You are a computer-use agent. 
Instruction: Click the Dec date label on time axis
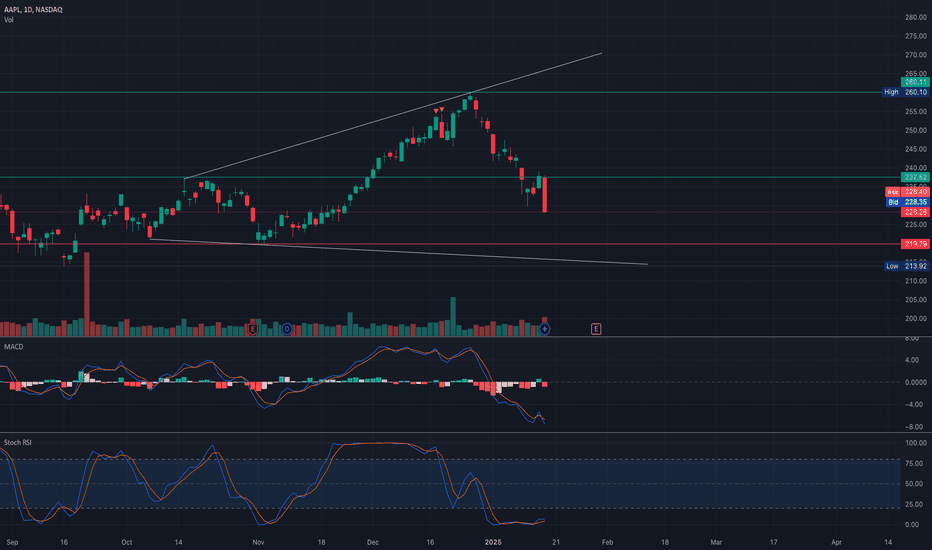[x=373, y=542]
